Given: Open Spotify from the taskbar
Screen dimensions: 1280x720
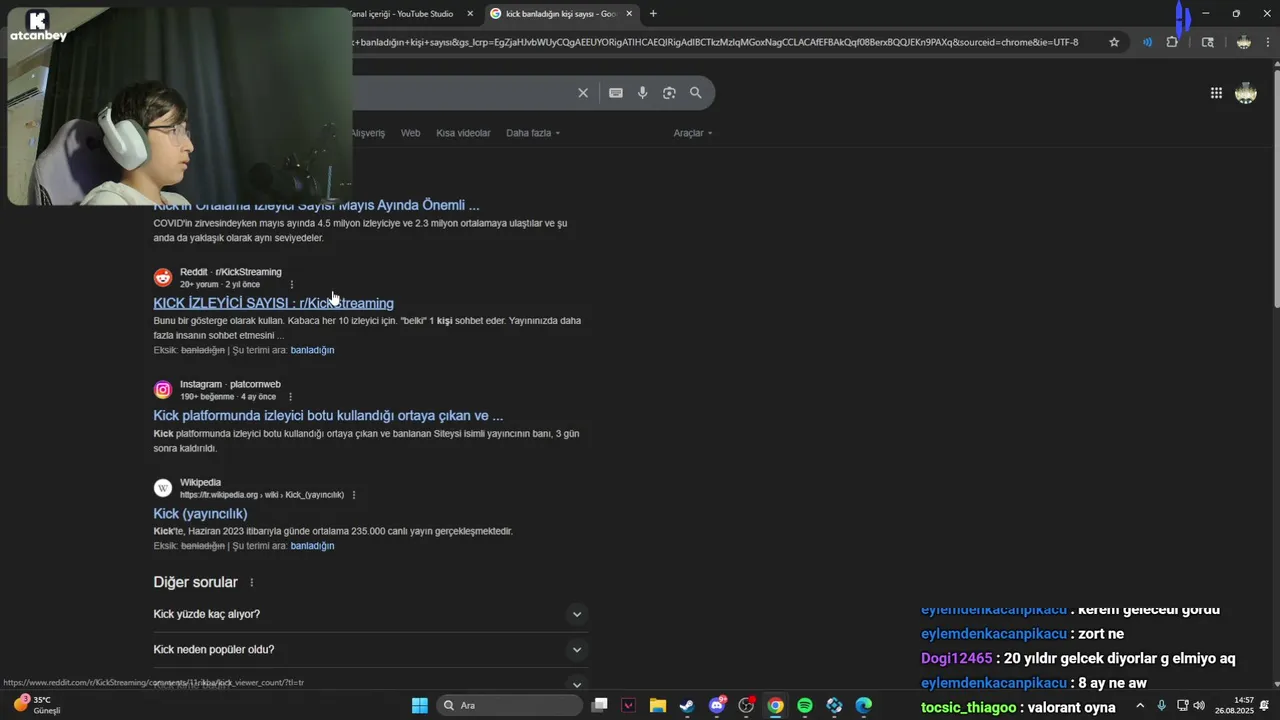Looking at the screenshot, I should (x=805, y=705).
